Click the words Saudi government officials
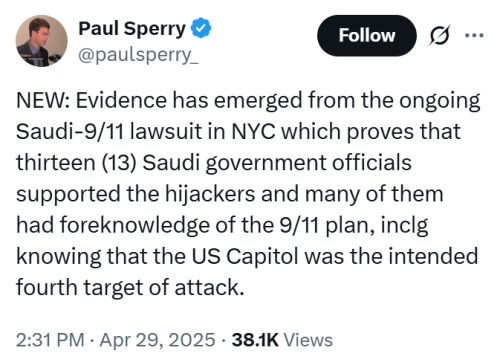The height and width of the screenshot is (362, 500). coord(277,163)
